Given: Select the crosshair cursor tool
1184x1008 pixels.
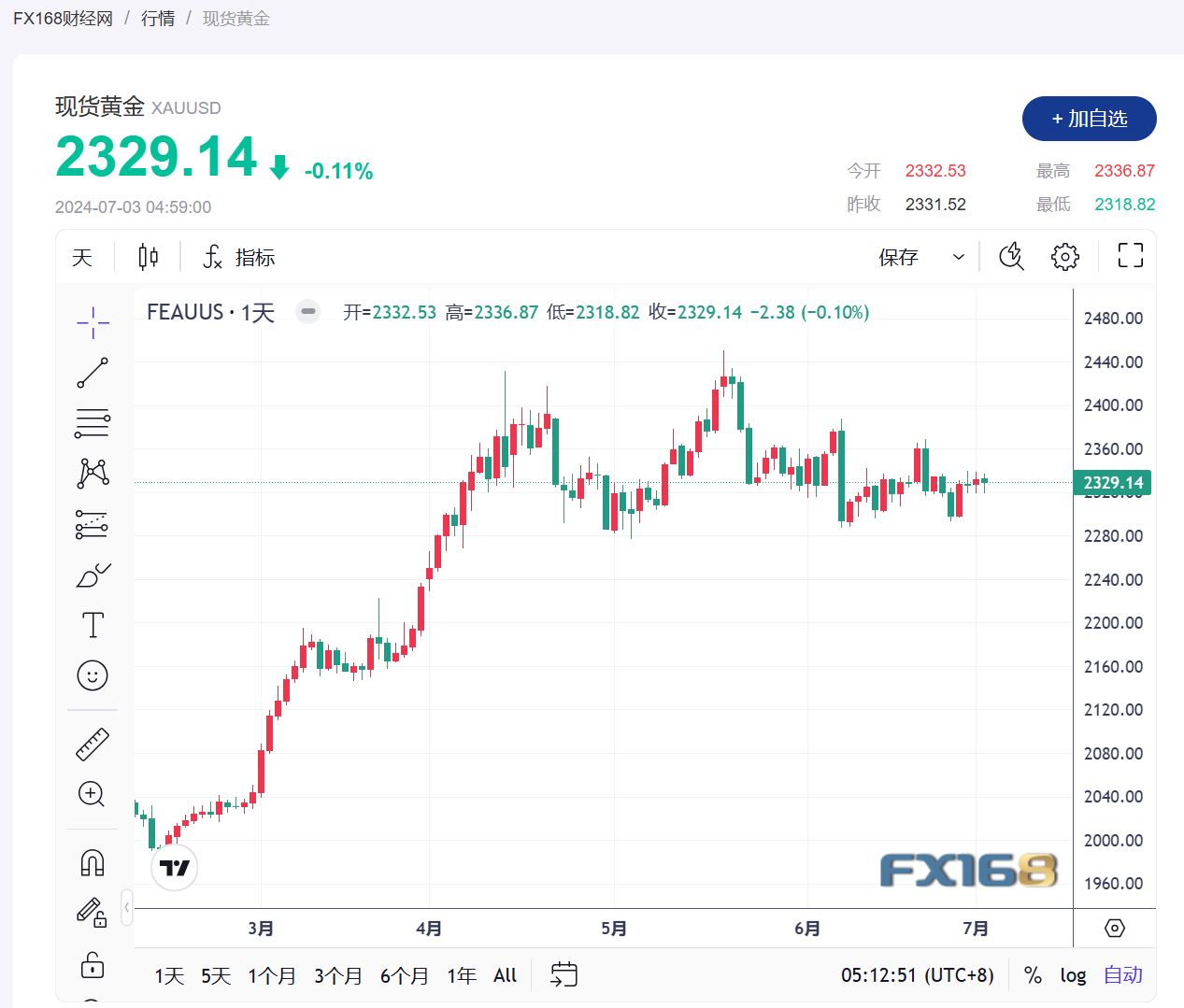Looking at the screenshot, I should 92,322.
